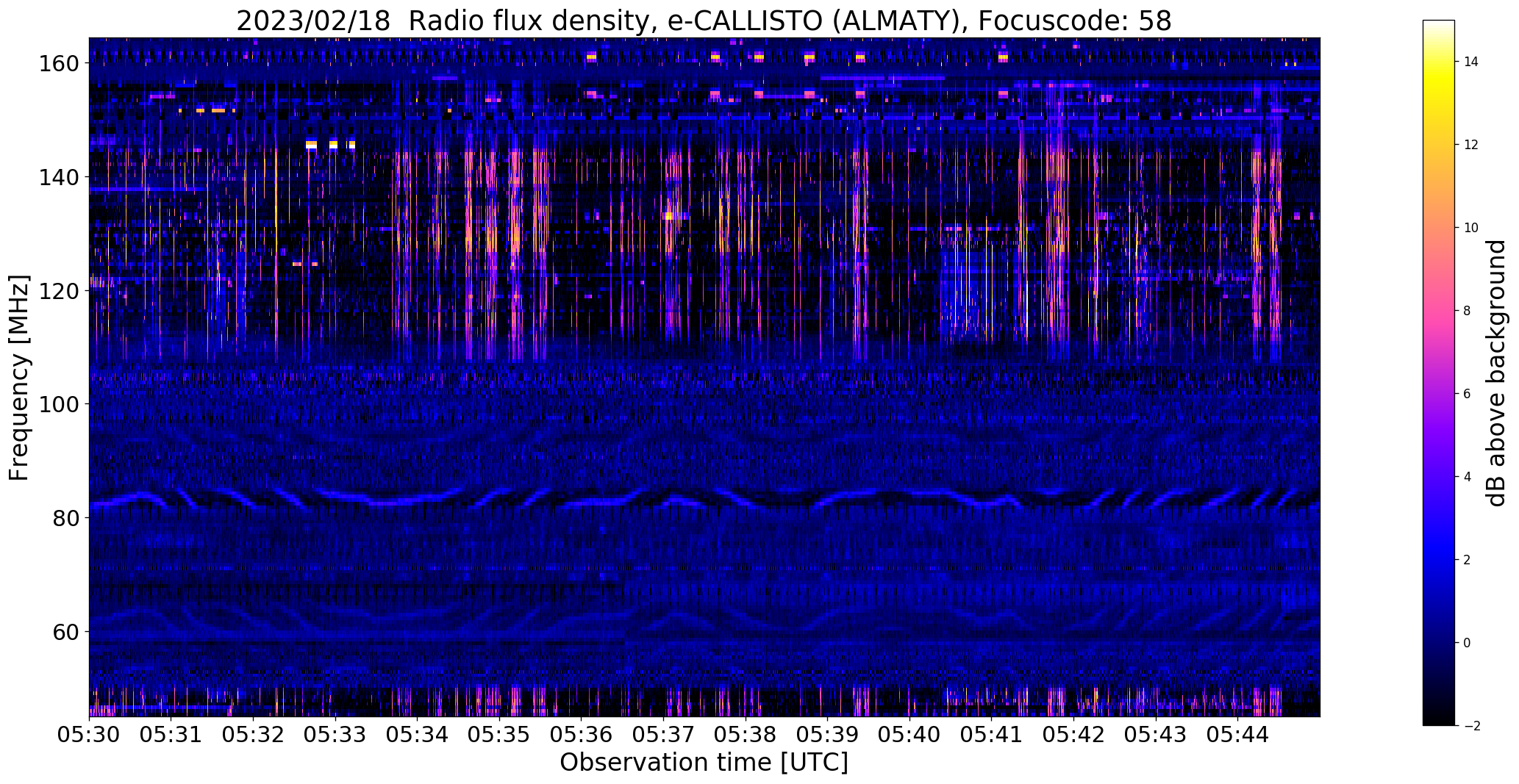Image resolution: width=1519 pixels, height=784 pixels.
Task: Click the colorbar tick value 14
Action: point(1470,62)
